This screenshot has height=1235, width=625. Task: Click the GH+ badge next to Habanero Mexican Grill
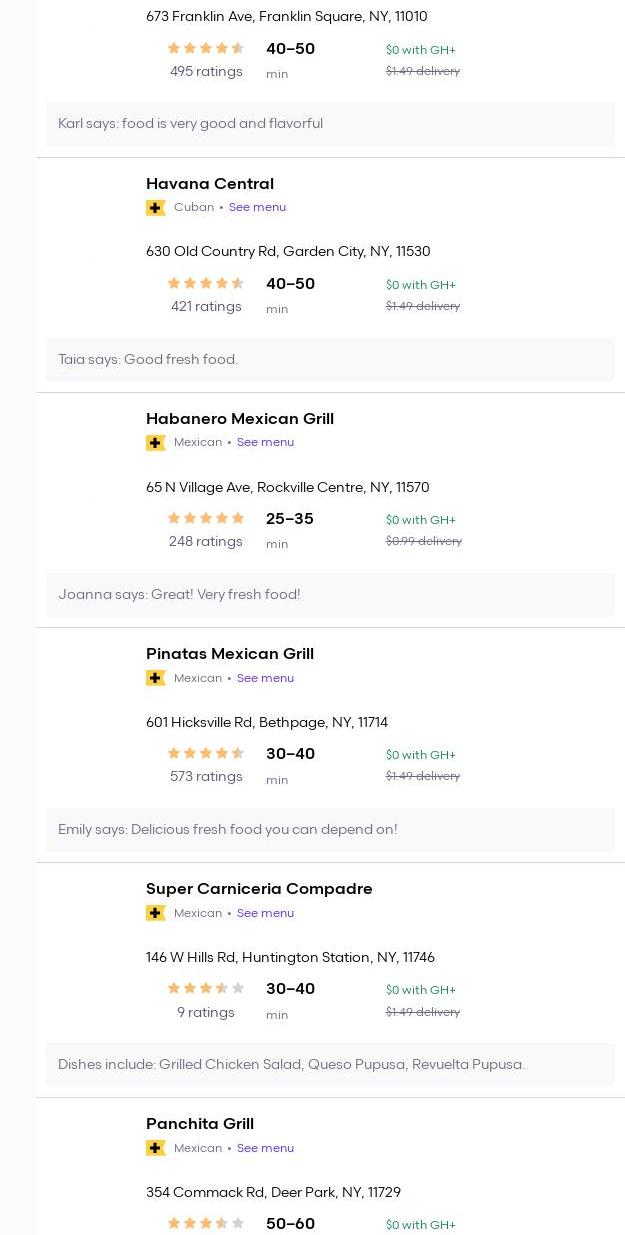(155, 443)
